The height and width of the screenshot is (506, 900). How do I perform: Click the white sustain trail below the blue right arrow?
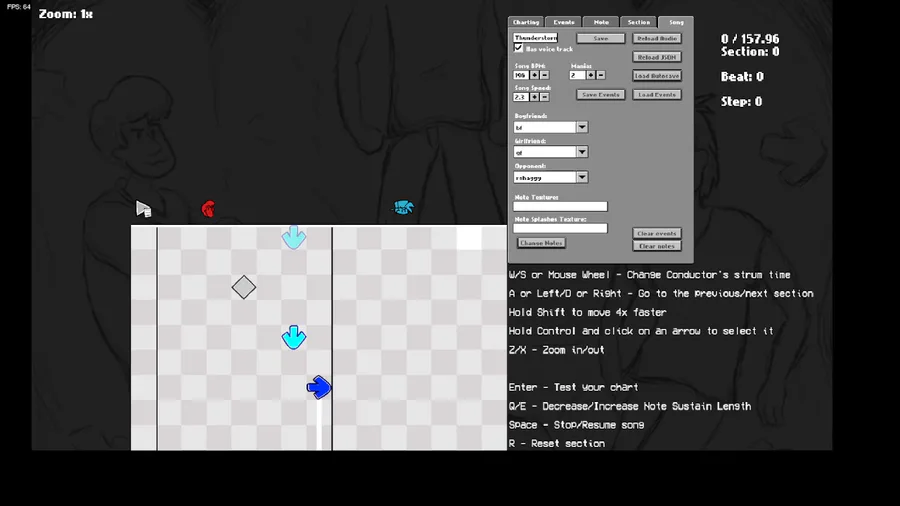point(319,425)
